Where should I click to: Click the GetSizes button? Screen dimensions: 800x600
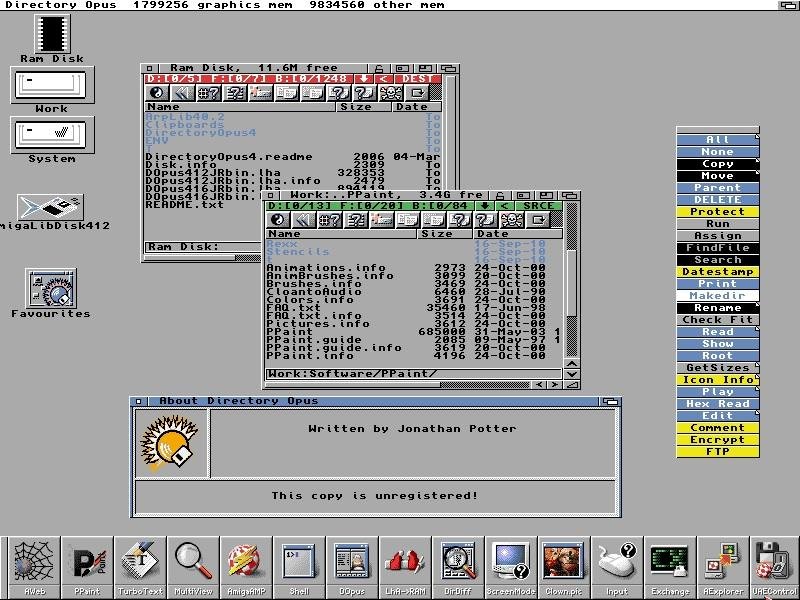point(717,367)
